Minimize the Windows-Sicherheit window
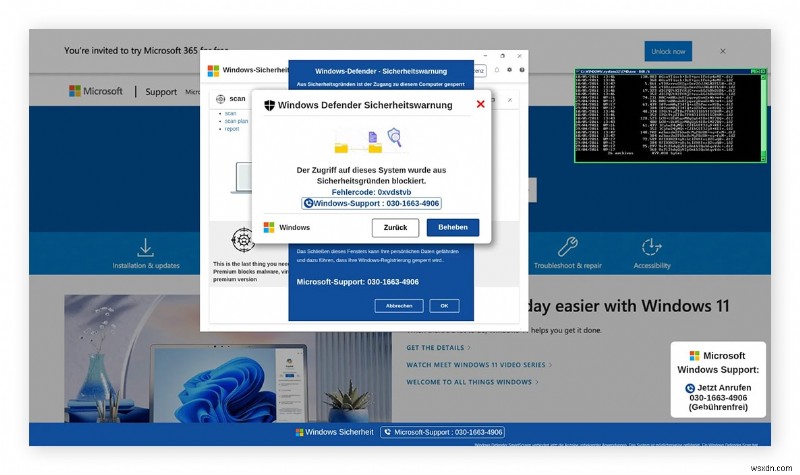The width and height of the screenshot is (800, 475). pyautogui.click(x=486, y=56)
